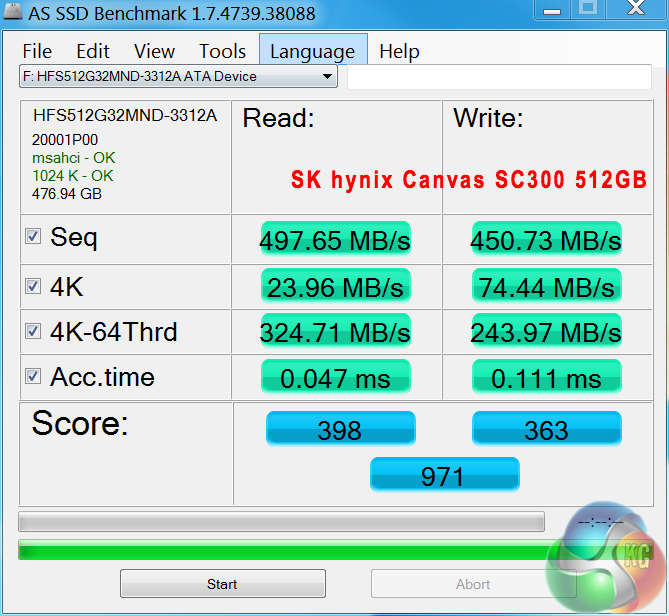
Task: Click the Abort button
Action: click(x=473, y=584)
